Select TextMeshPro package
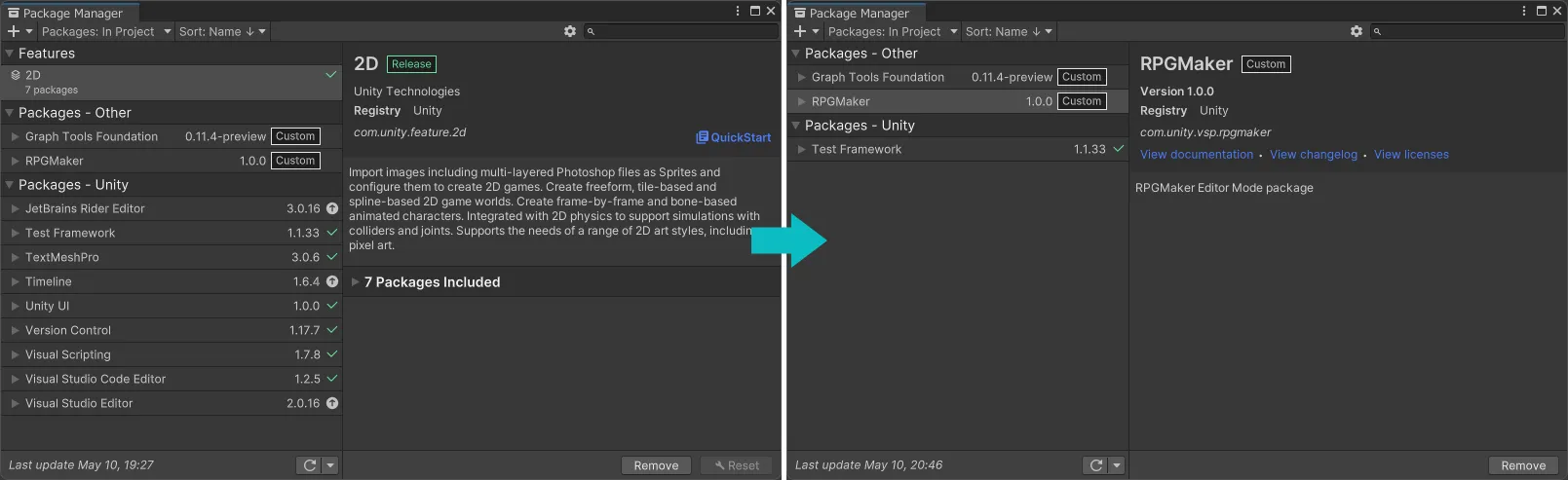The height and width of the screenshot is (480, 1568). tap(172, 257)
